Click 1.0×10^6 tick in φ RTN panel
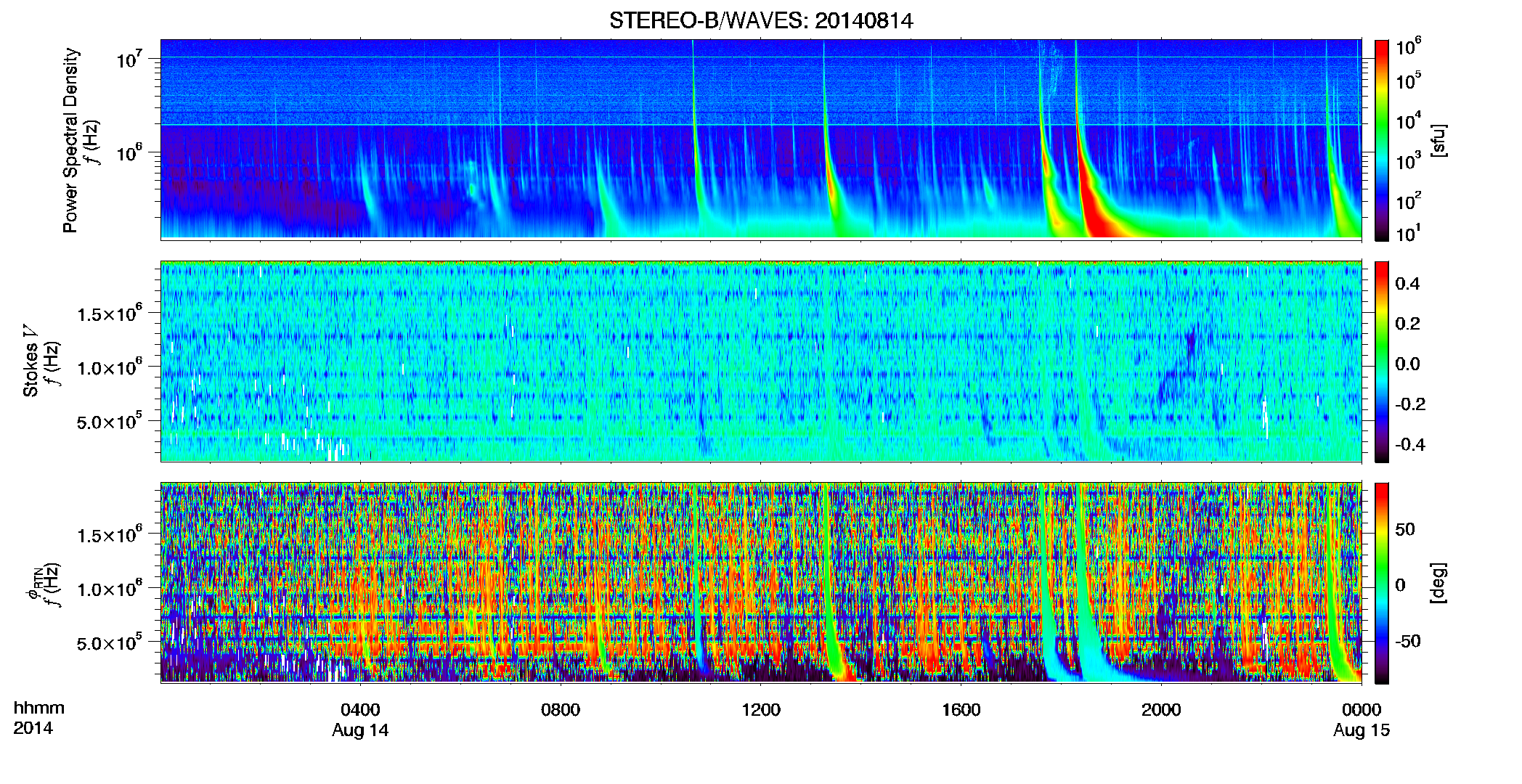Viewport: 1522px width, 784px height. click(x=110, y=589)
